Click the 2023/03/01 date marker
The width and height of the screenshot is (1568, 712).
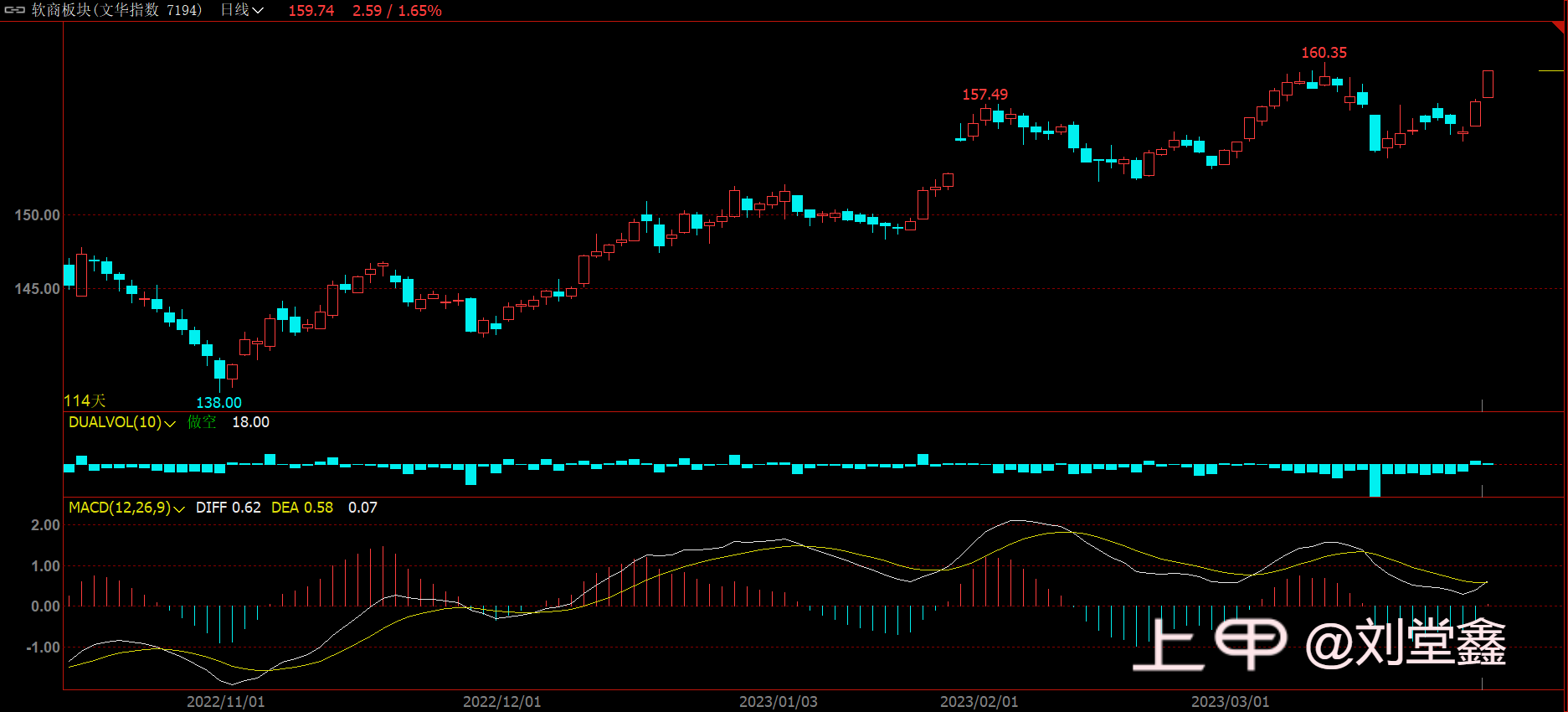click(1231, 702)
